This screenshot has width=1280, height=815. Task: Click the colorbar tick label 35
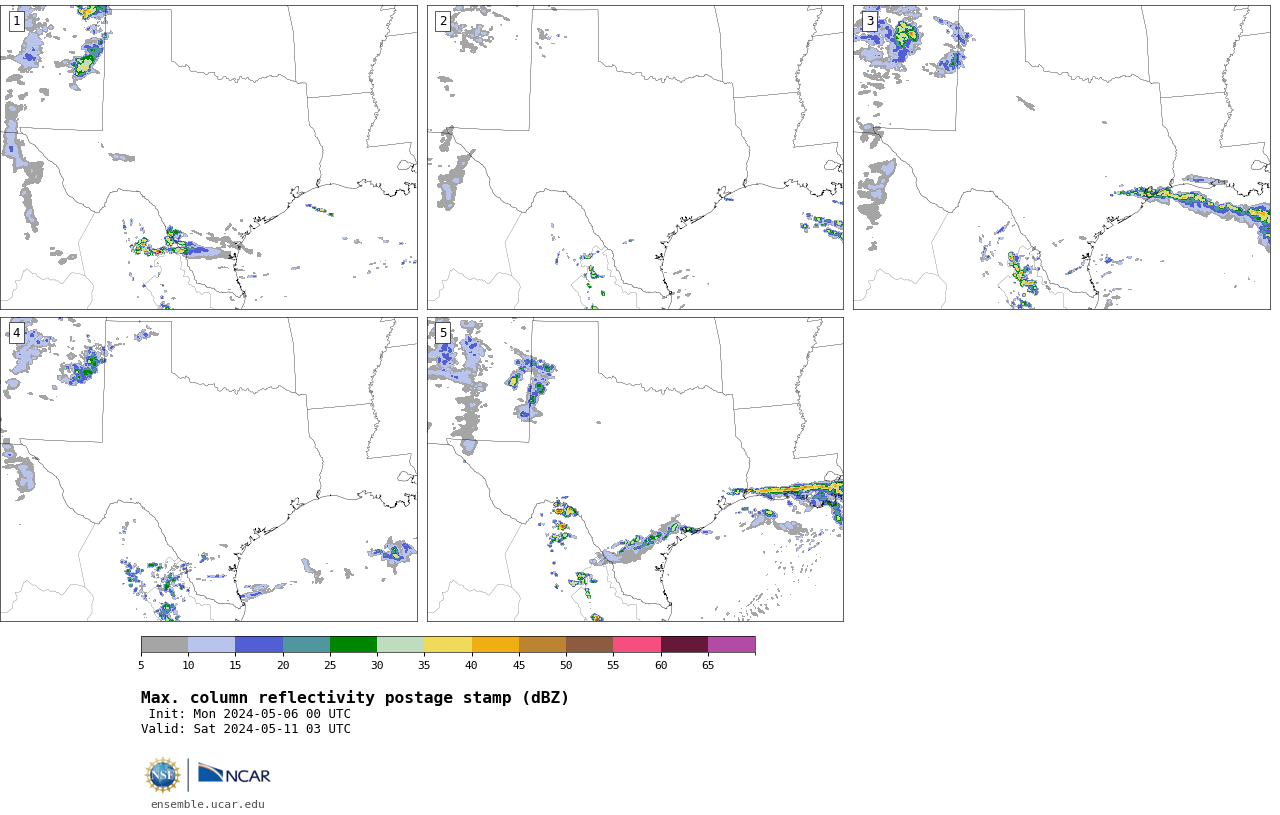(x=424, y=665)
